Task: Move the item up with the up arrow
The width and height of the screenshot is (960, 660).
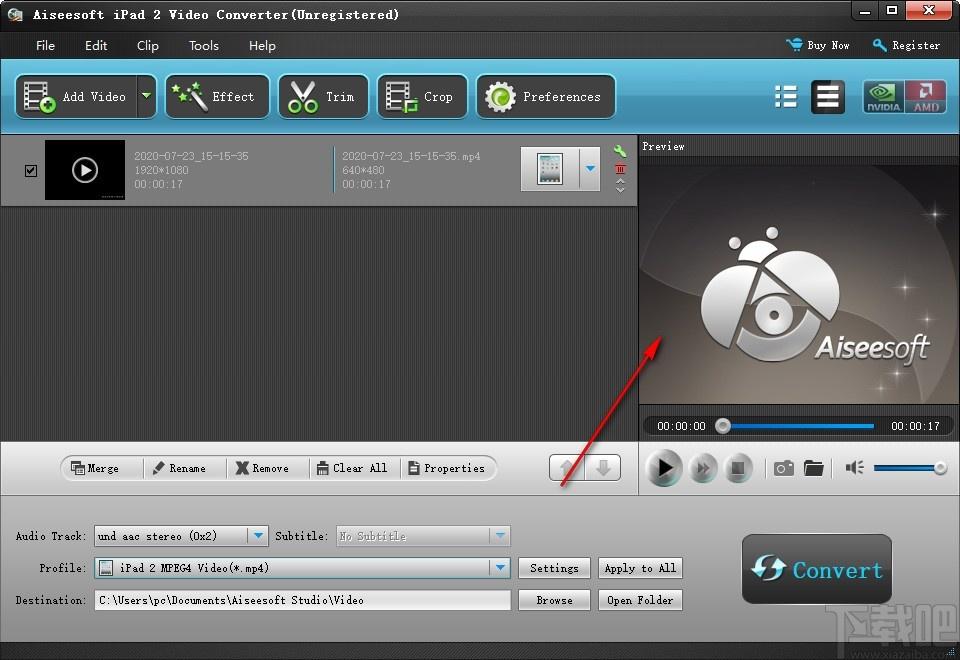Action: 567,468
